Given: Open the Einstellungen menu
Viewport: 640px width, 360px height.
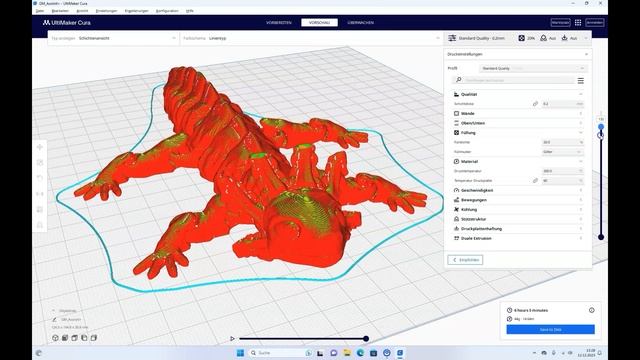Looking at the screenshot, I should point(107,11).
